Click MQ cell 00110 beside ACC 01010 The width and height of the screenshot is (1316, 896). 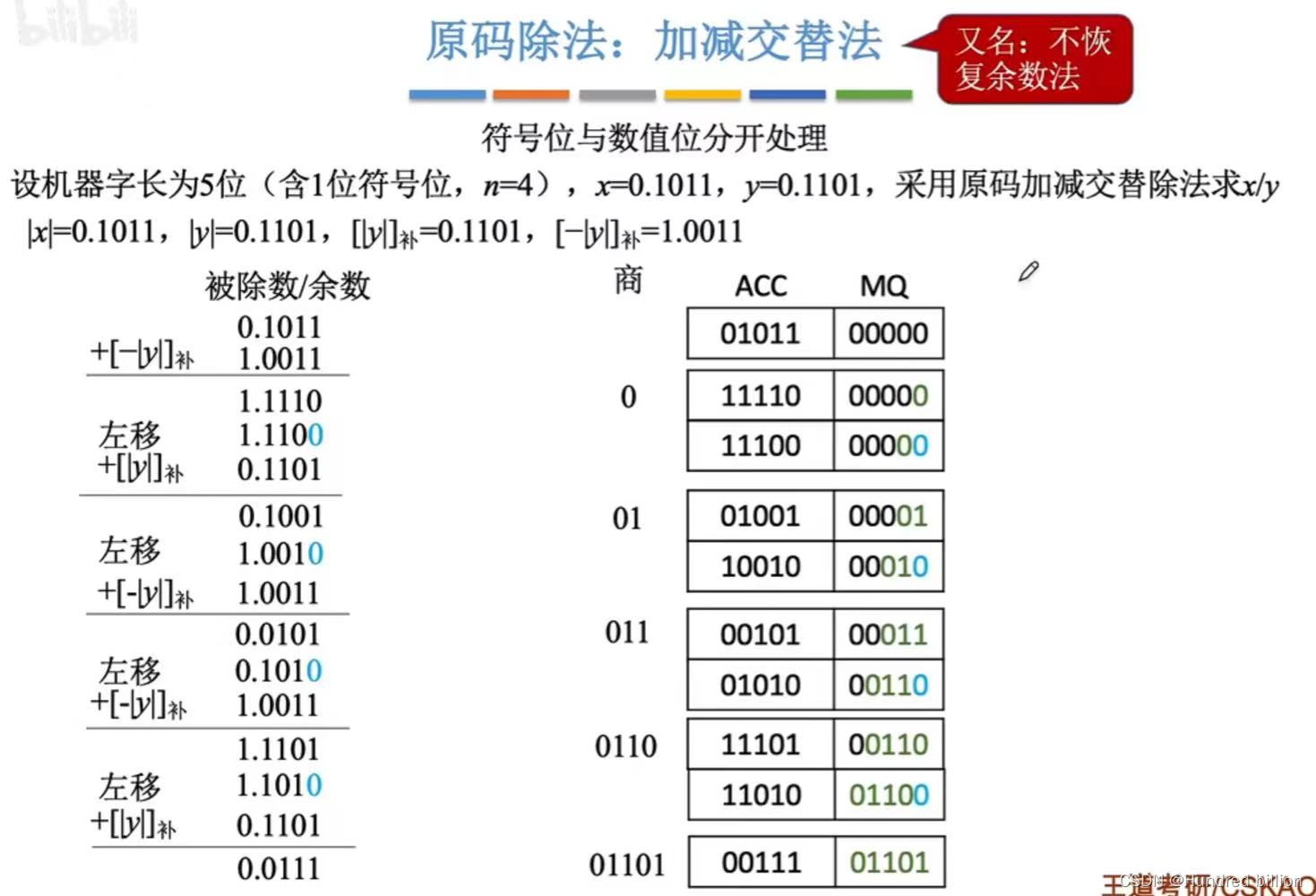click(889, 685)
